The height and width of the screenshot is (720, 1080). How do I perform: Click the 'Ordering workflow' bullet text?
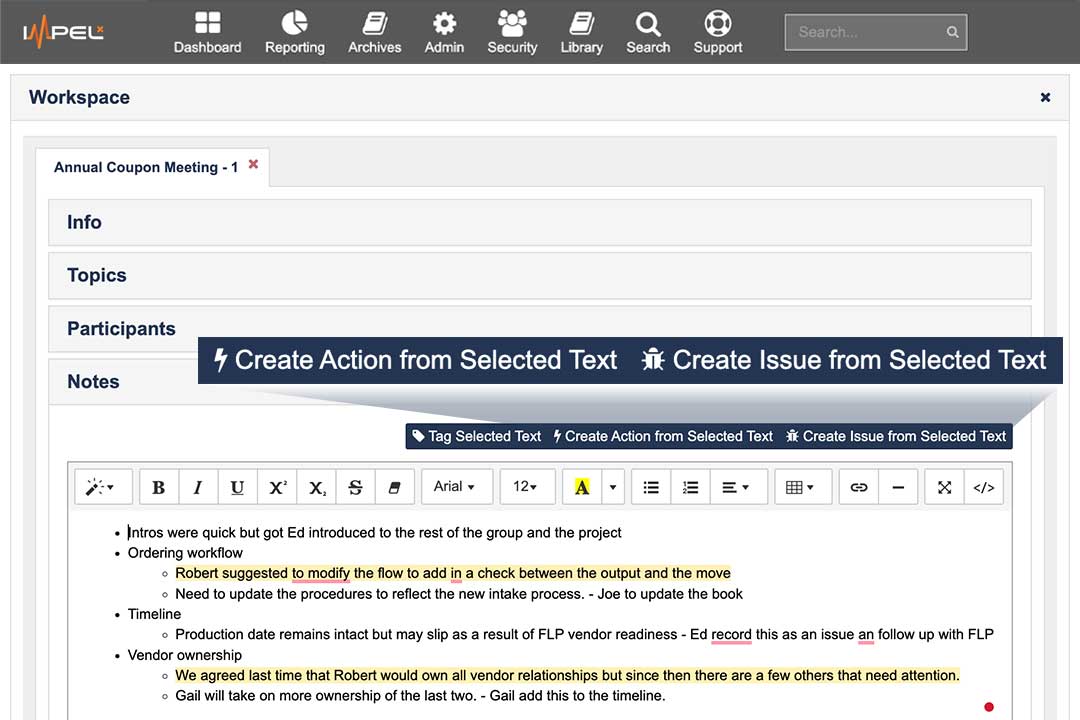pos(185,553)
